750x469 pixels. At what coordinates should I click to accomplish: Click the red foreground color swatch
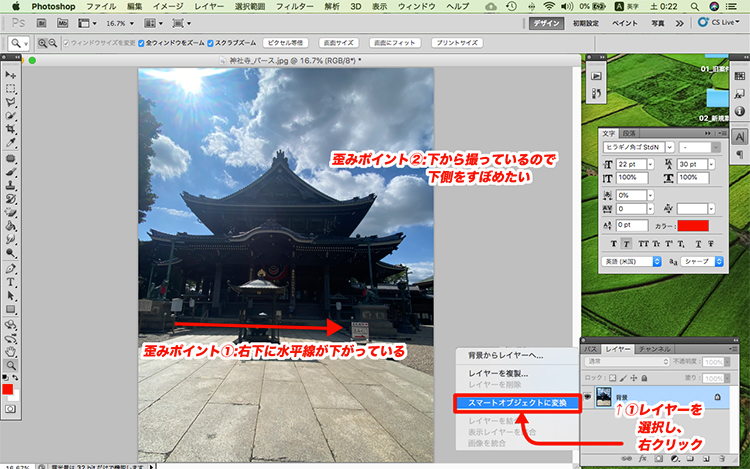coord(8,389)
